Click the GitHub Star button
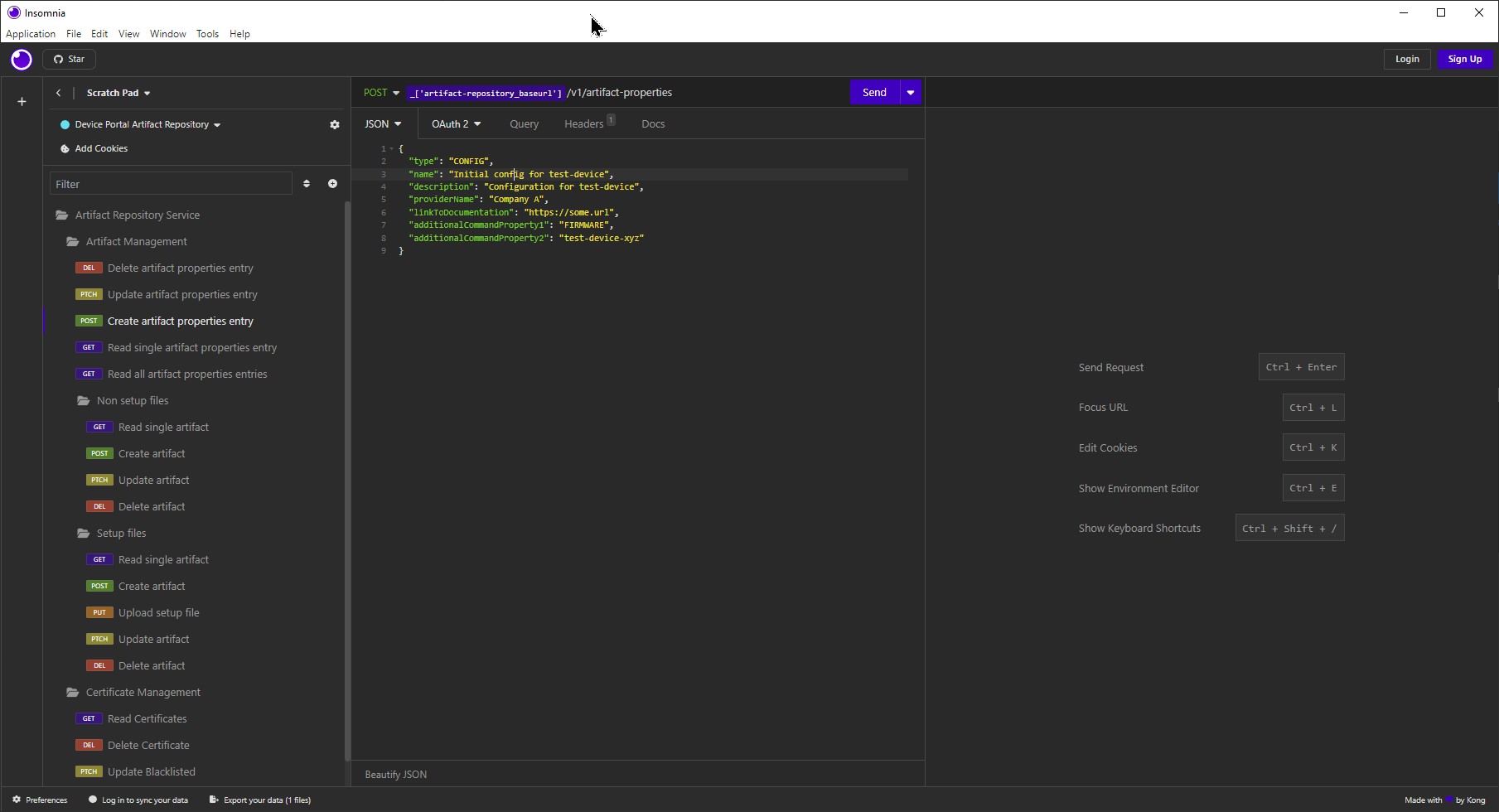This screenshot has height=812, width=1499. coord(70,60)
